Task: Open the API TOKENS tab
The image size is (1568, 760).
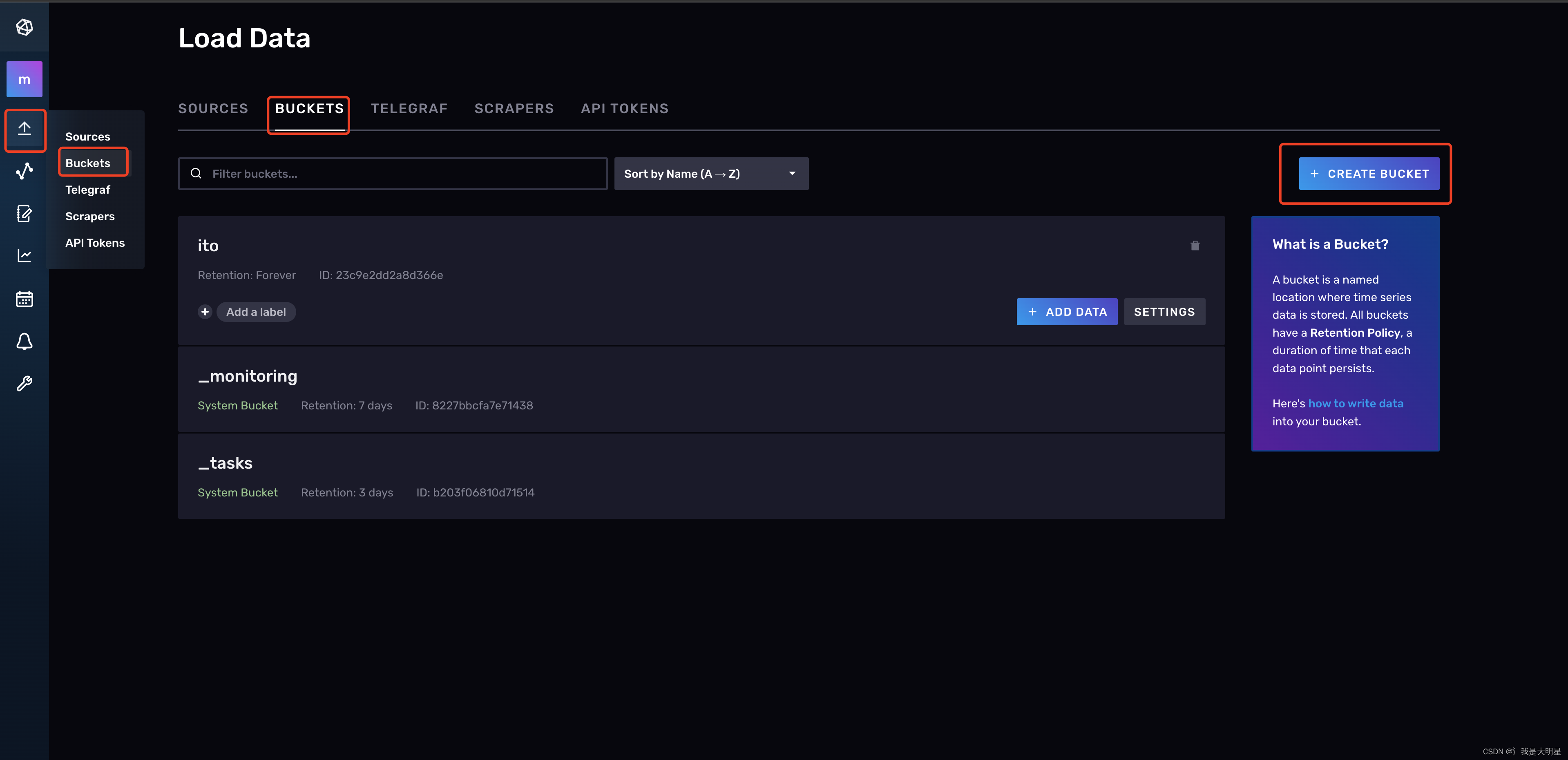Action: pos(624,108)
